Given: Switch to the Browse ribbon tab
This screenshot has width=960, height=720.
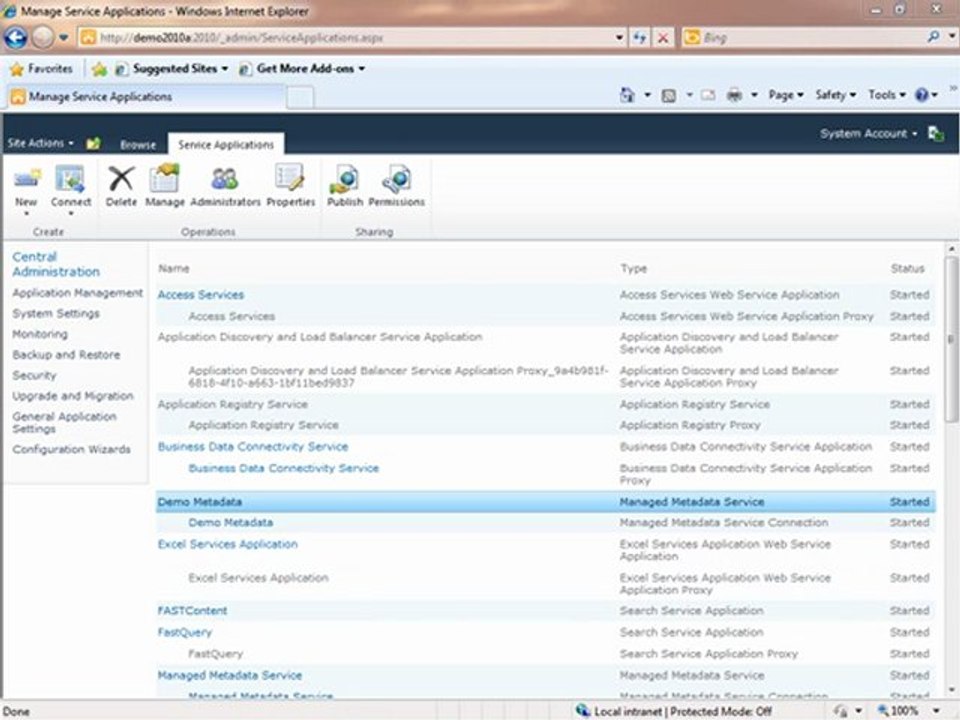Looking at the screenshot, I should [138, 144].
